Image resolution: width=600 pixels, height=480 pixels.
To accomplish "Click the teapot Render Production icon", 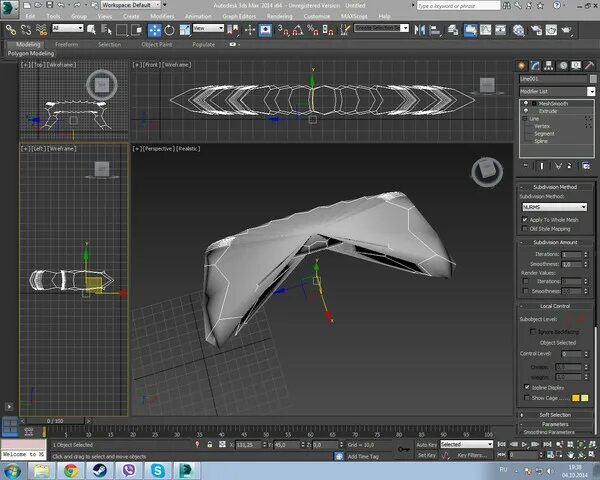I will tap(566, 30).
